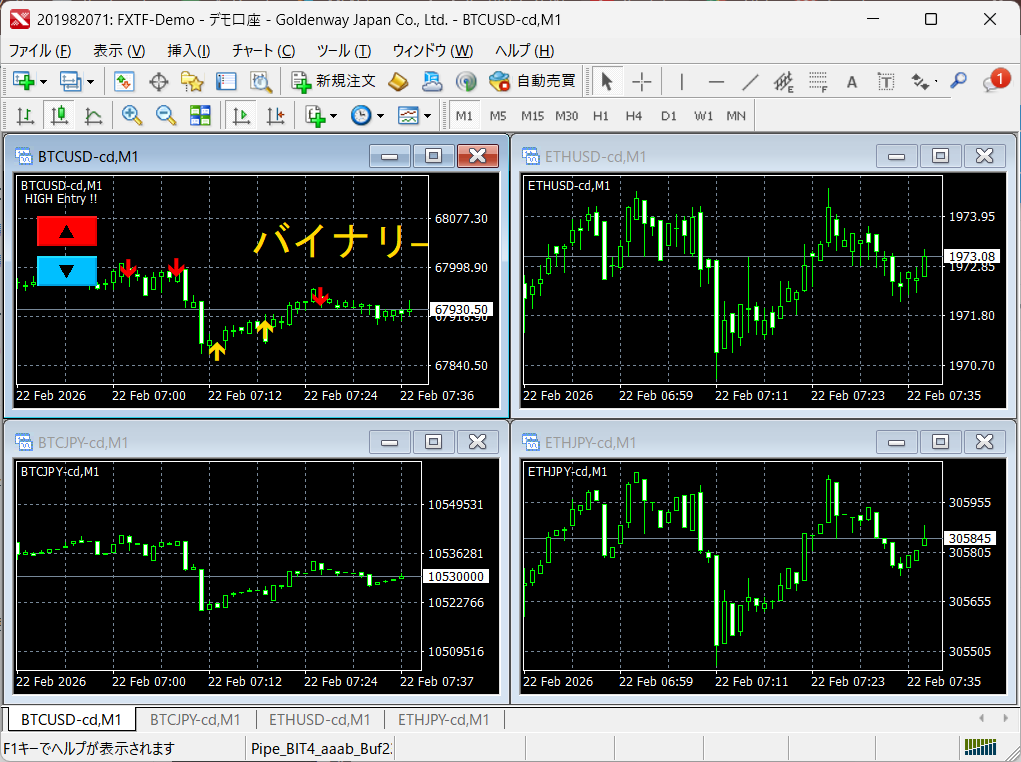
Task: Switch timeframe to D1
Action: click(669, 115)
